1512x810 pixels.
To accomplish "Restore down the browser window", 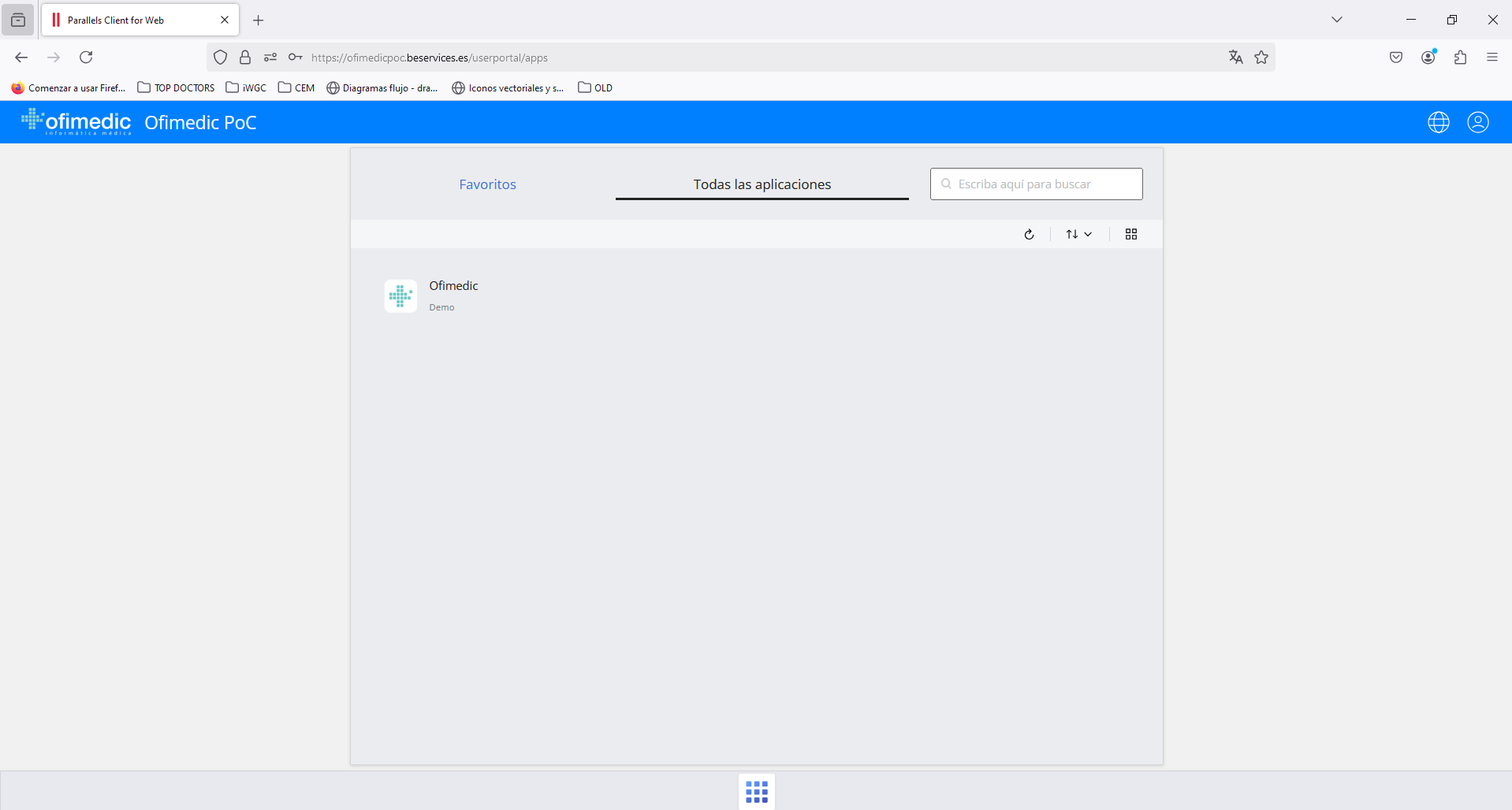I will coord(1452,20).
